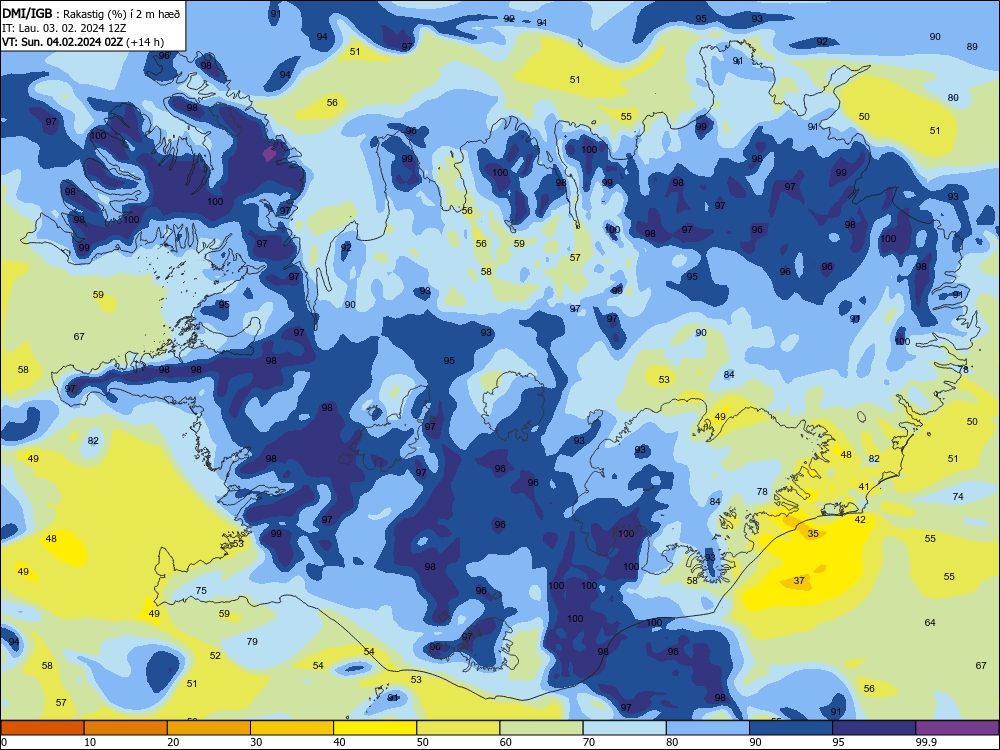Click the map value '80' near the northeast

tap(953, 98)
